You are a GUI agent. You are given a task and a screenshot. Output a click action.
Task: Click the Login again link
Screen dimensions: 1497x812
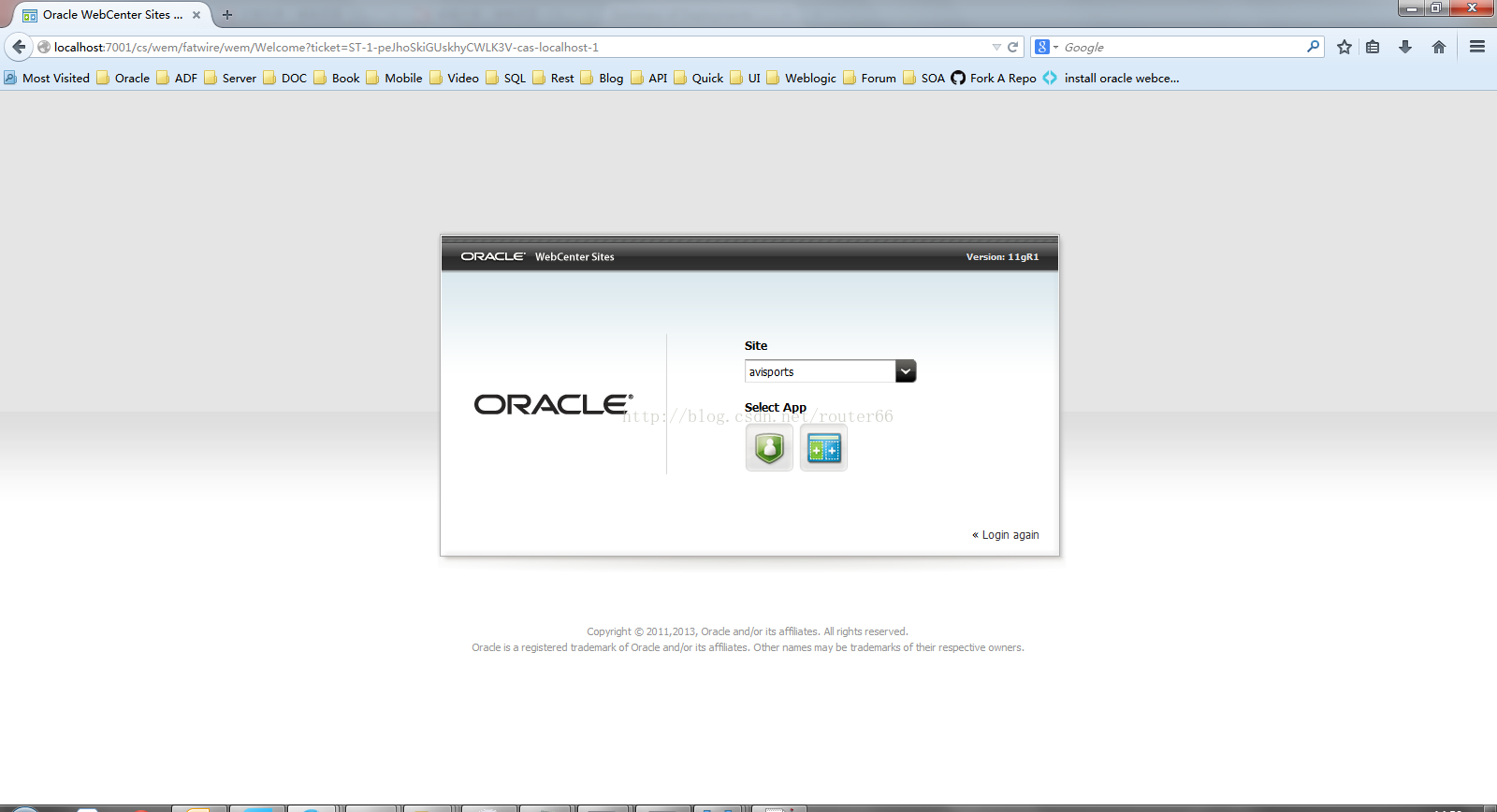coord(1006,535)
